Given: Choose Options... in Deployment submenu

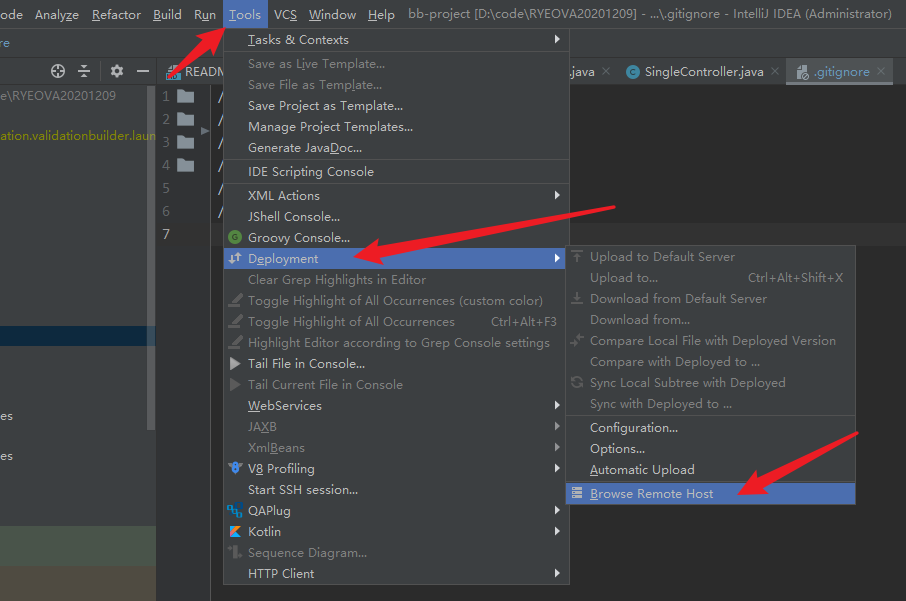Looking at the screenshot, I should (710, 448).
